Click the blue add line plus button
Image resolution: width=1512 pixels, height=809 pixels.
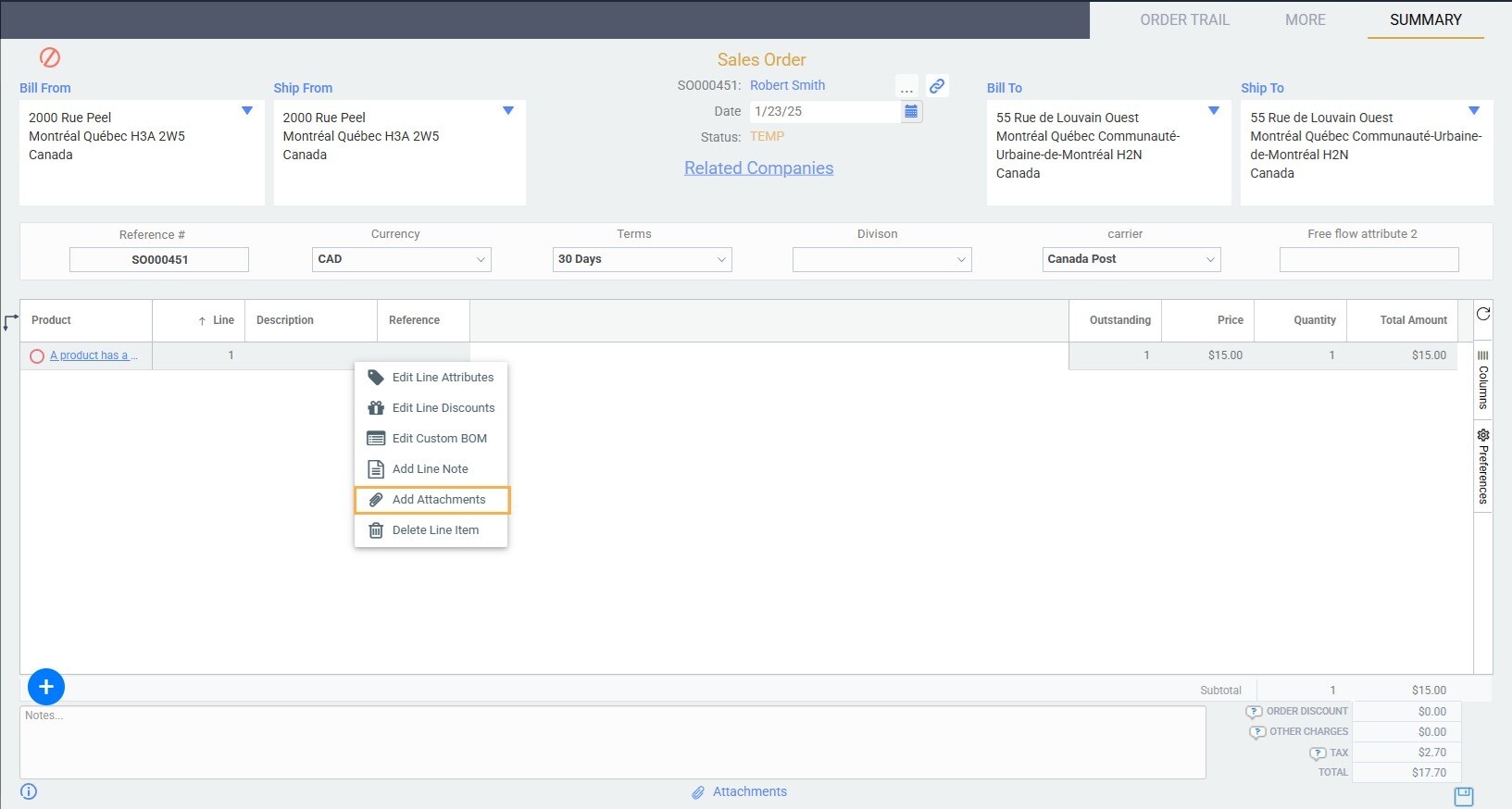pos(46,687)
